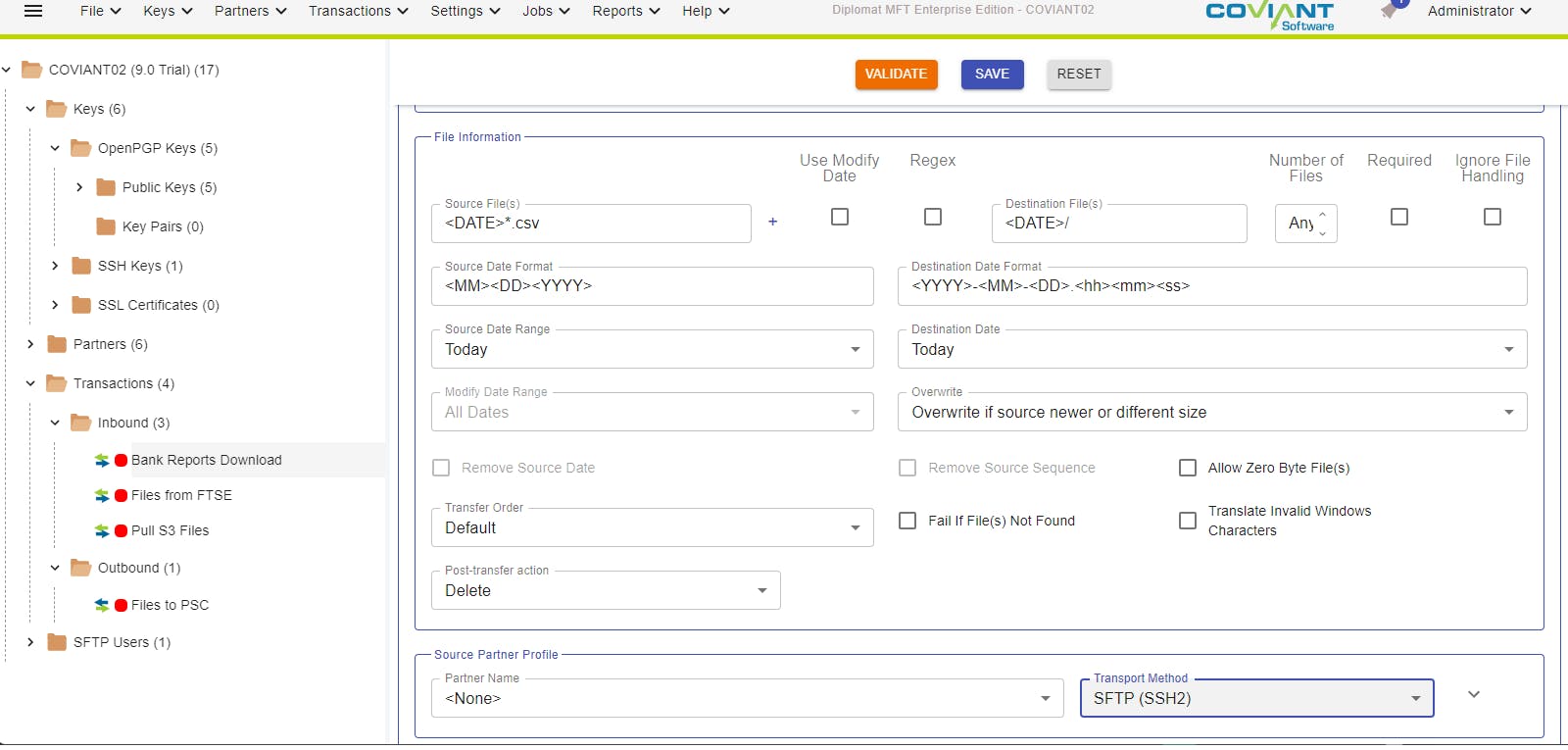Open the Post-transfer action dropdown
This screenshot has width=1568, height=750.
click(x=606, y=590)
